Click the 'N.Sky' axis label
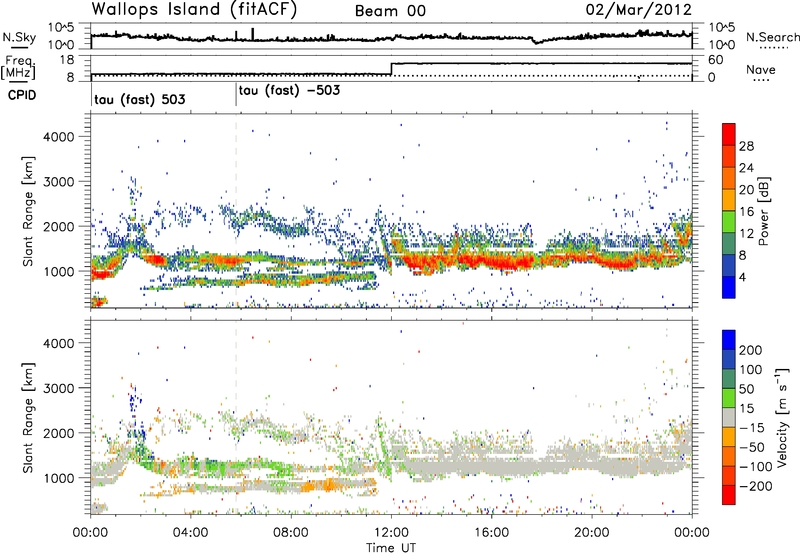 19,37
